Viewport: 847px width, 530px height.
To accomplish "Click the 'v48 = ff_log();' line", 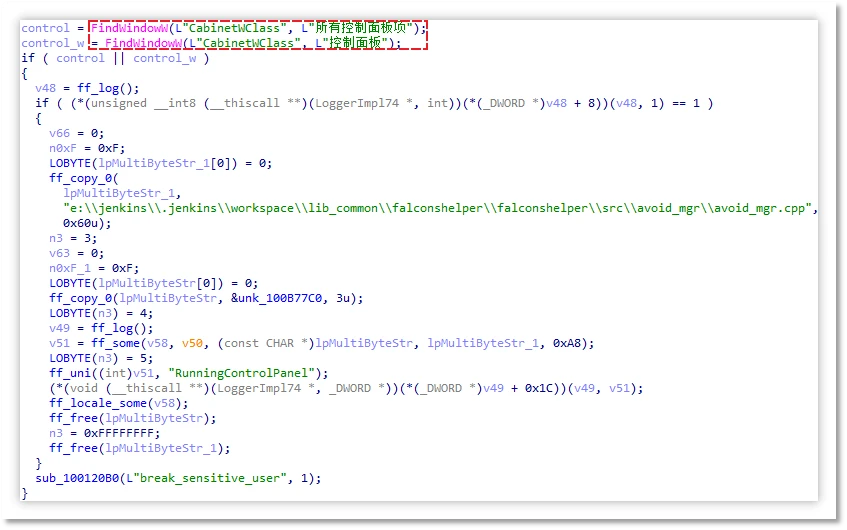I will (87, 88).
